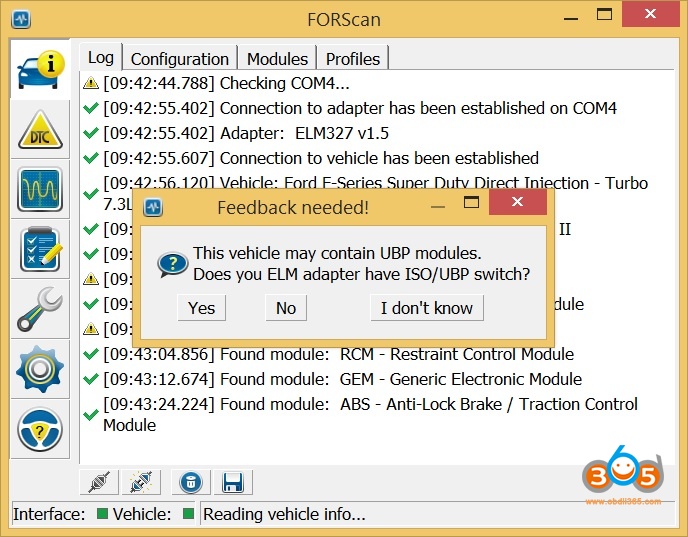
Task: Click the Reading vehicle info status text
Action: click(x=284, y=514)
